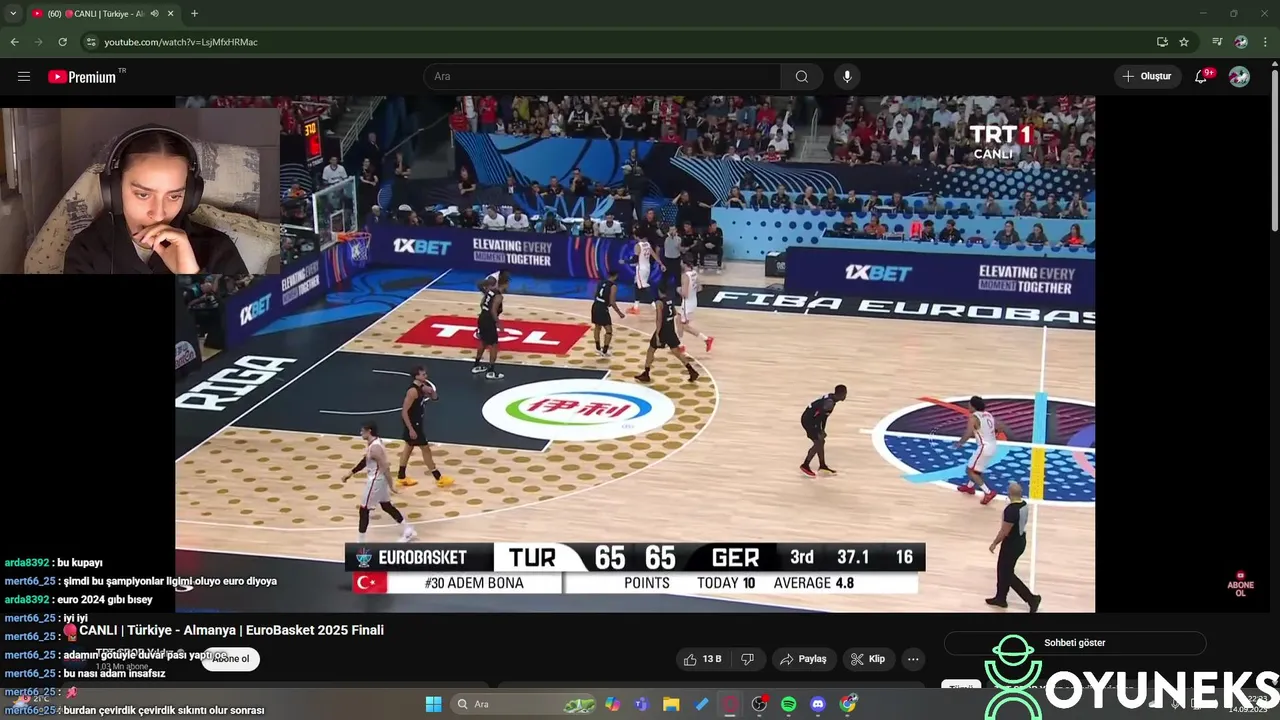Go back to previous browser page
The height and width of the screenshot is (720, 1280).
click(x=14, y=42)
